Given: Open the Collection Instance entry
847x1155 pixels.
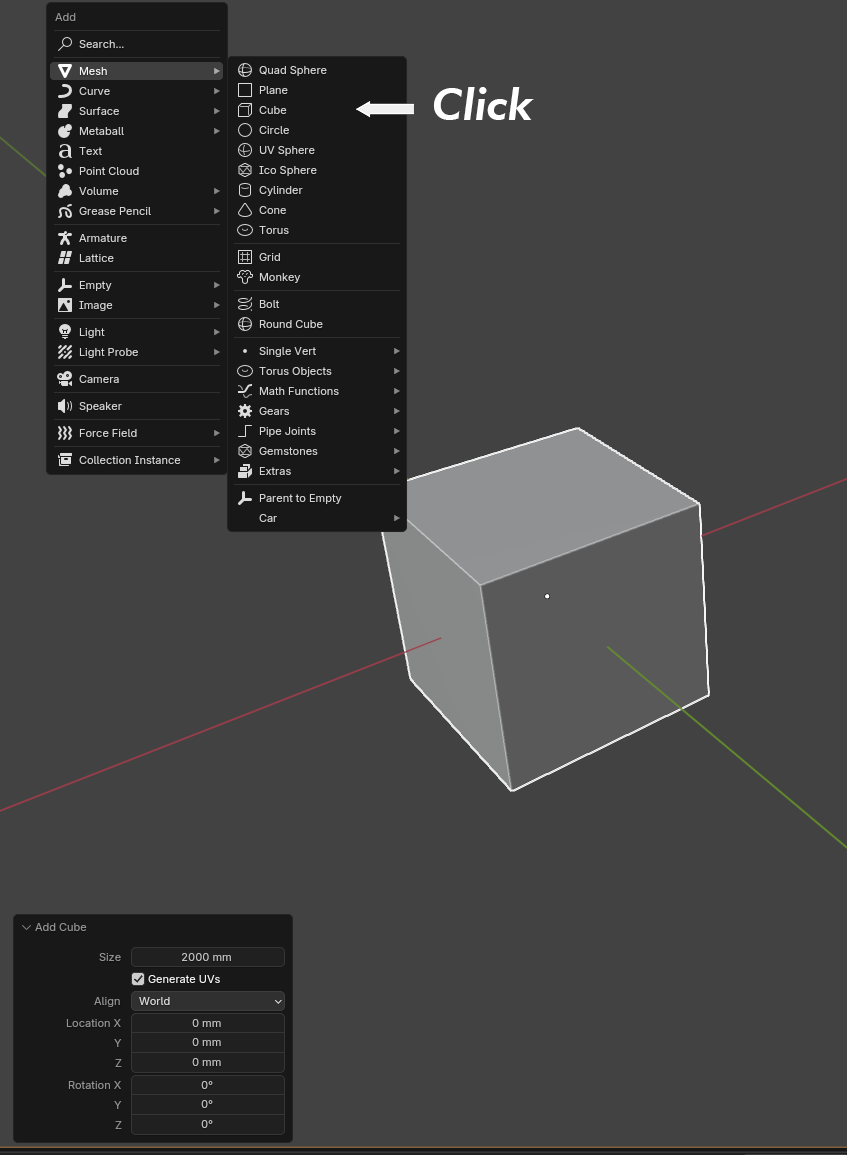Looking at the screenshot, I should tap(137, 460).
